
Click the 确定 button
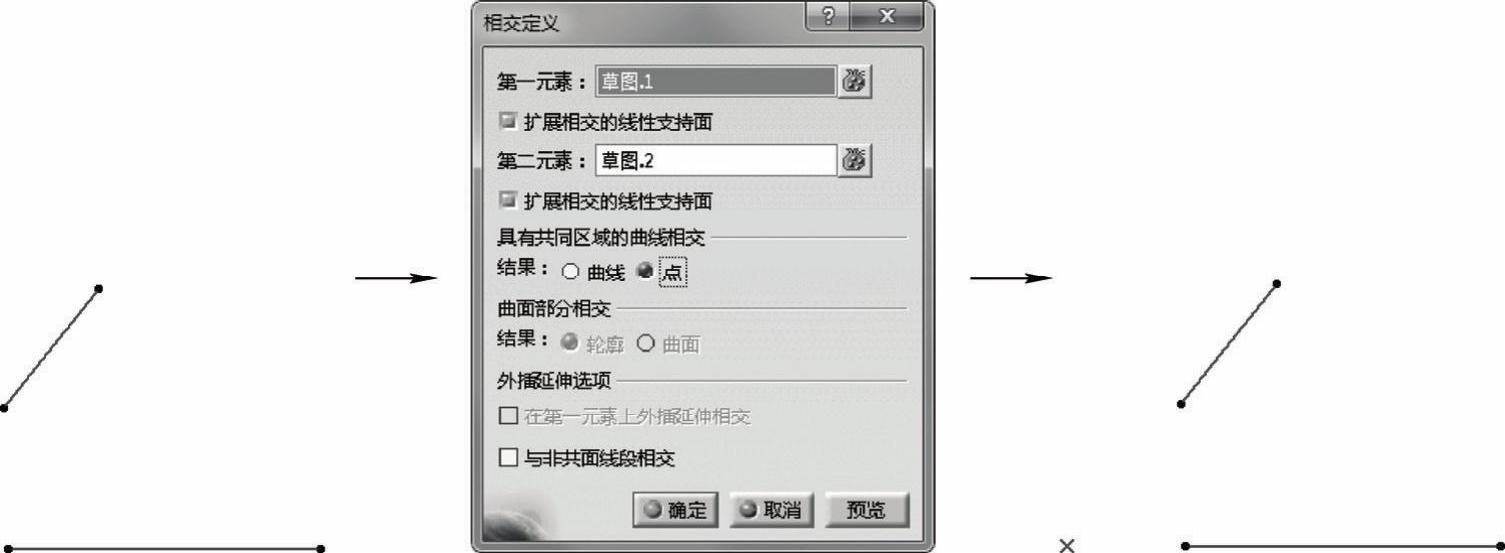tap(675, 509)
